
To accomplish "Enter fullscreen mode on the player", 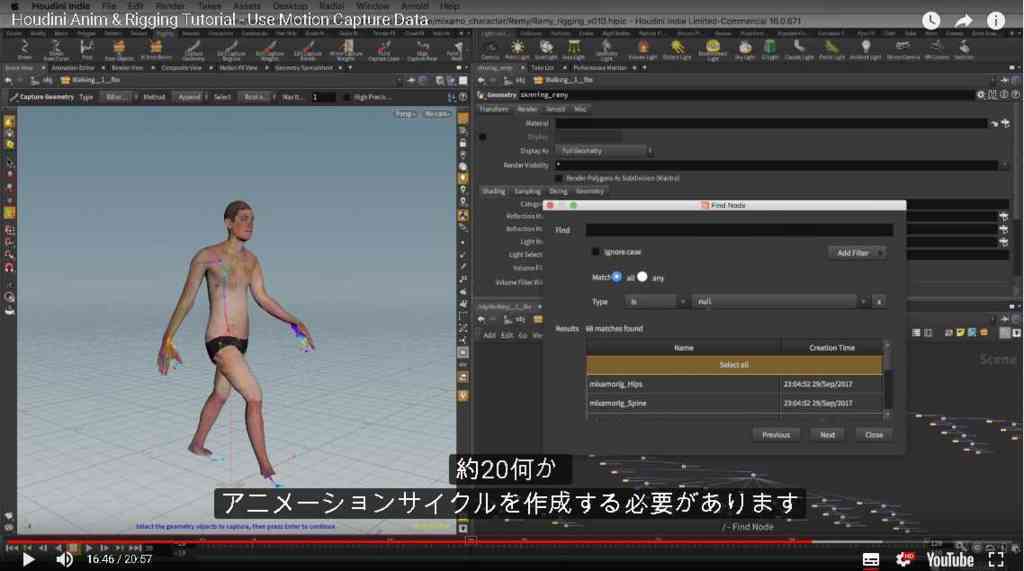I will 996,559.
